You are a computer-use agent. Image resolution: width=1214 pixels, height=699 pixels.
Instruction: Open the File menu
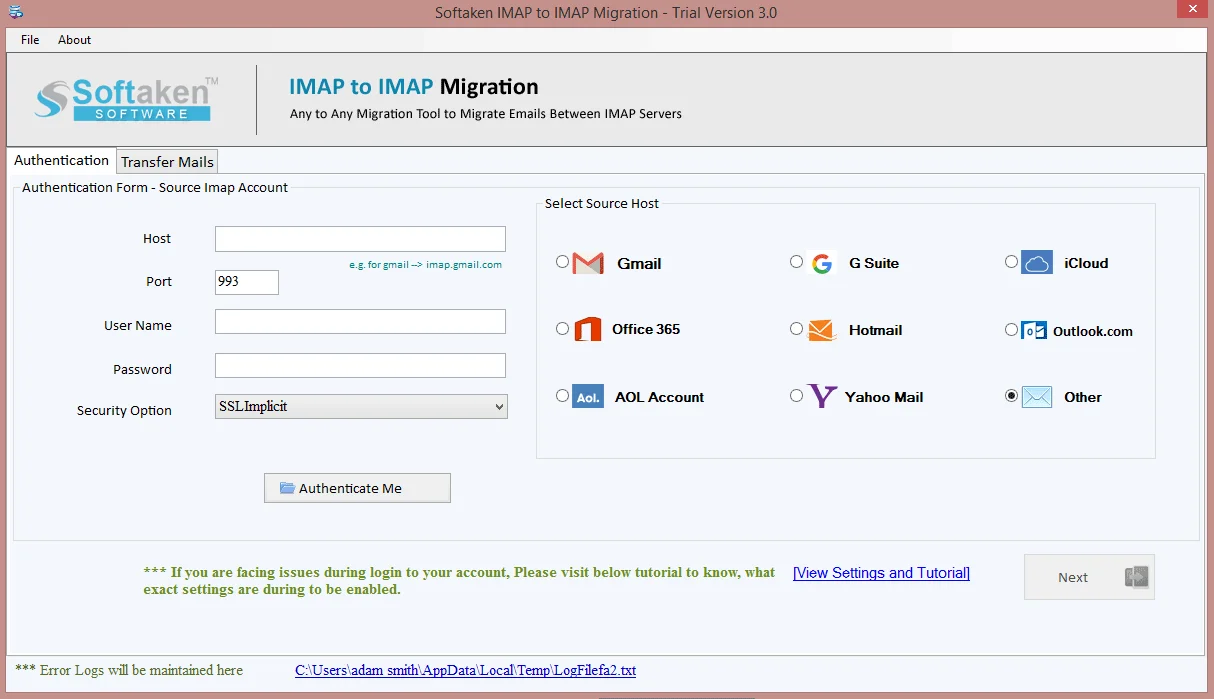point(29,40)
